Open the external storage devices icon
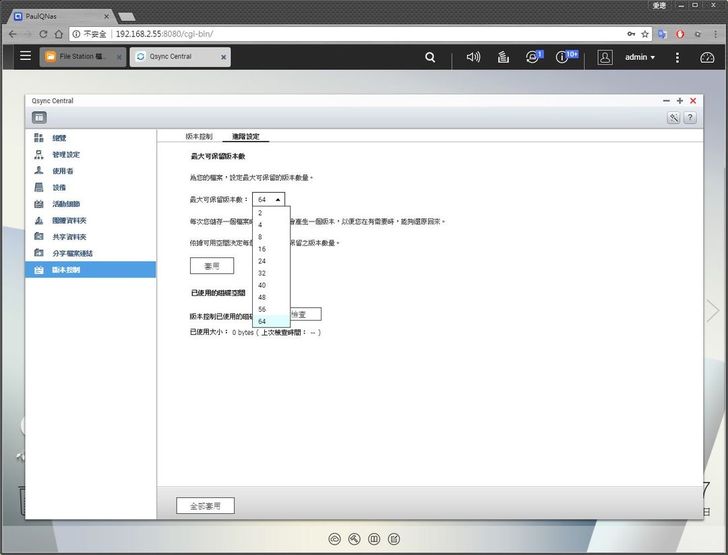728x555 pixels. [x=503, y=57]
